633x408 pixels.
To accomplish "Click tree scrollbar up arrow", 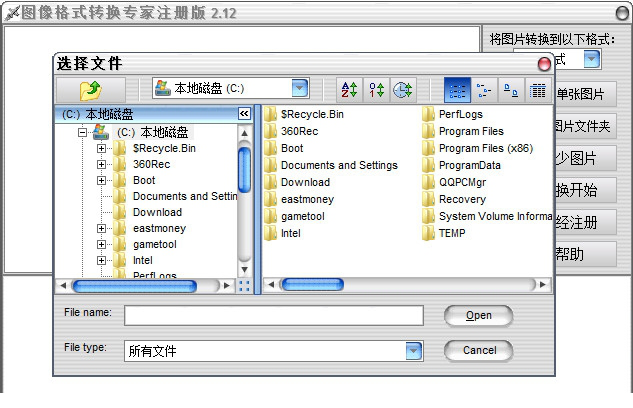I will pos(244,133).
